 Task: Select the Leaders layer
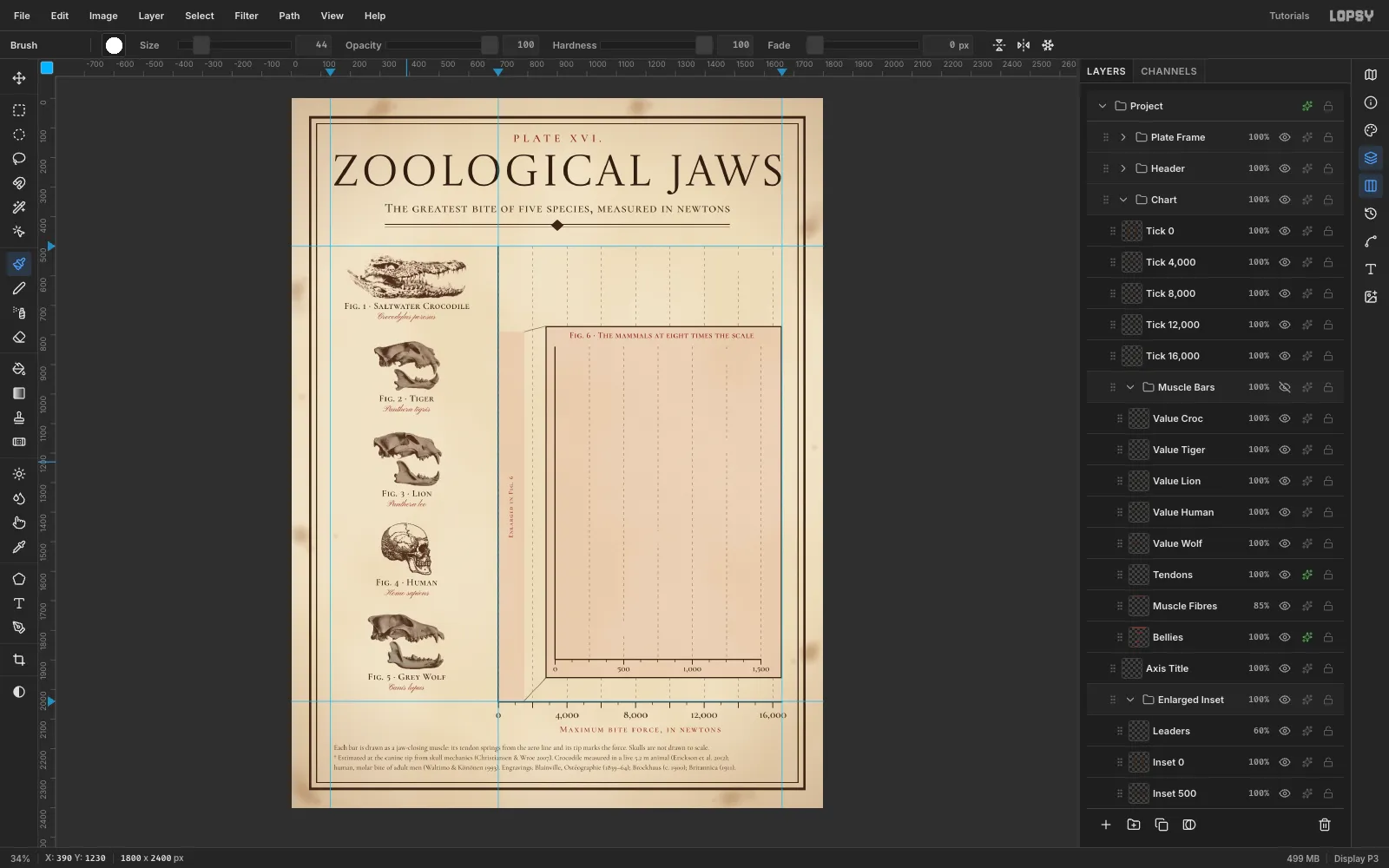click(x=1215, y=731)
